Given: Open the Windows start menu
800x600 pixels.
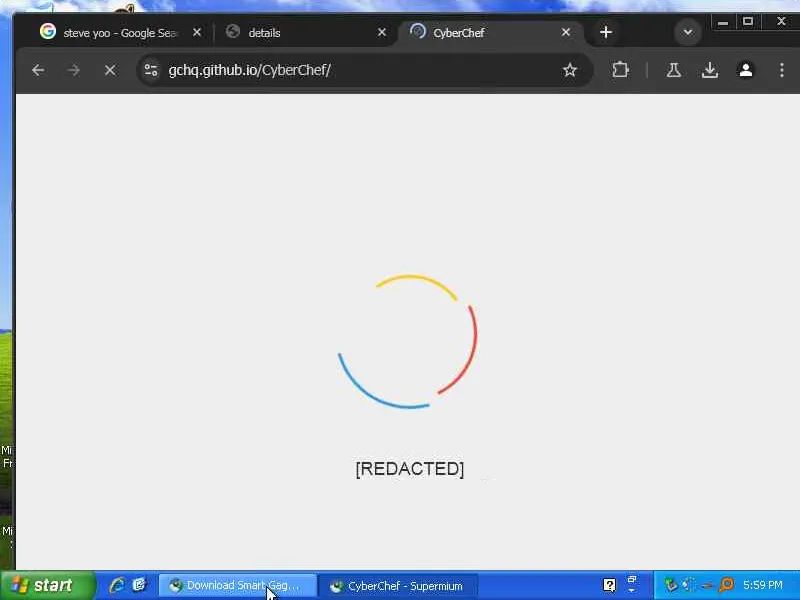Looking at the screenshot, I should coord(47,585).
